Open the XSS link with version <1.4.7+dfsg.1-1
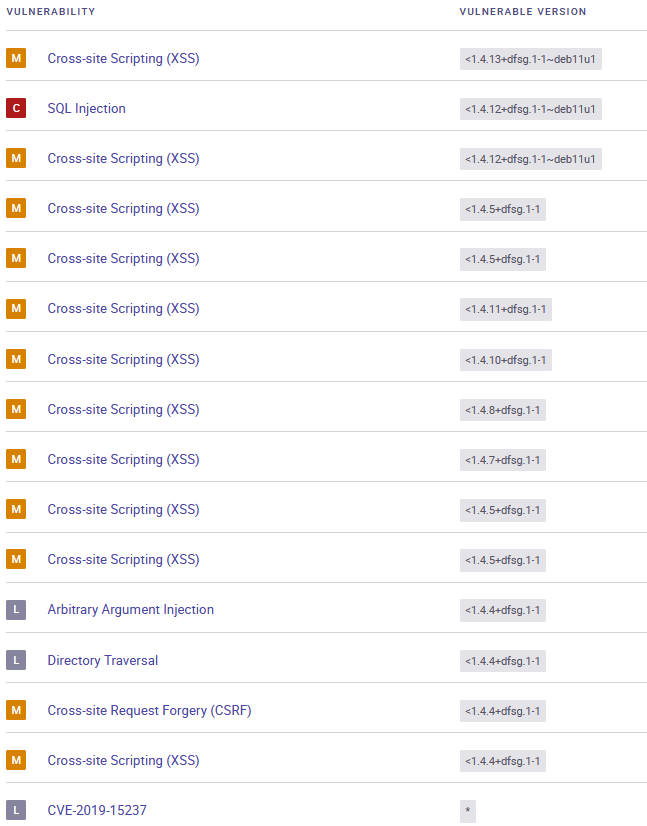The image size is (647, 826). pyautogui.click(x=123, y=459)
